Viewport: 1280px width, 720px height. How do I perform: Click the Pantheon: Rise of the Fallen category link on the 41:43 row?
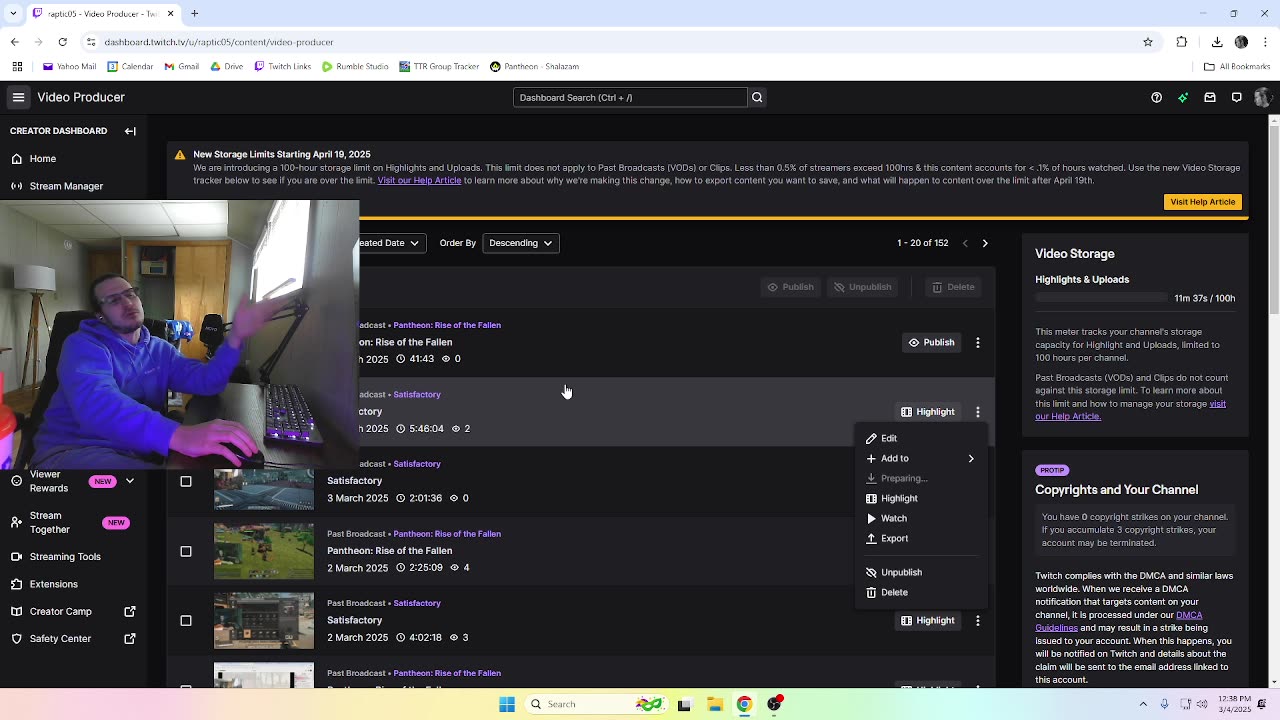click(x=447, y=325)
